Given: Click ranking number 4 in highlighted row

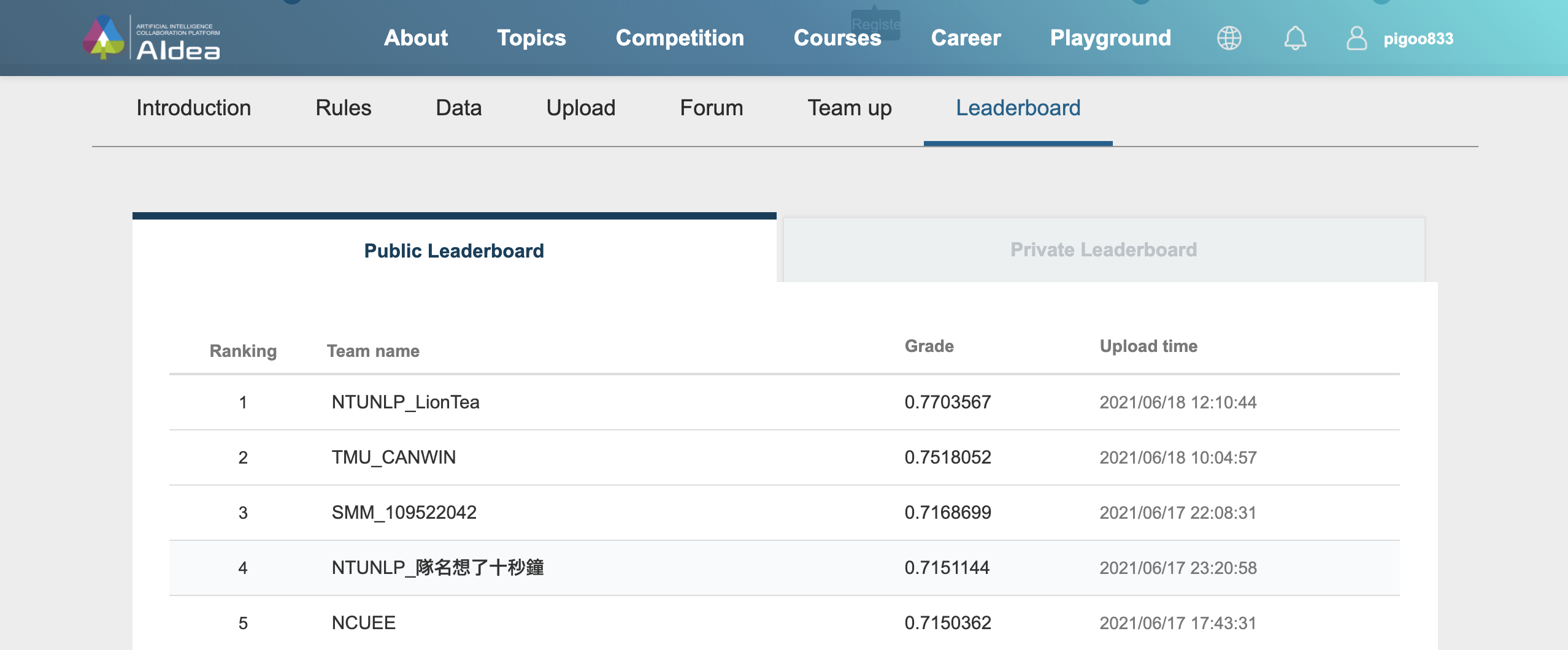Looking at the screenshot, I should [243, 568].
